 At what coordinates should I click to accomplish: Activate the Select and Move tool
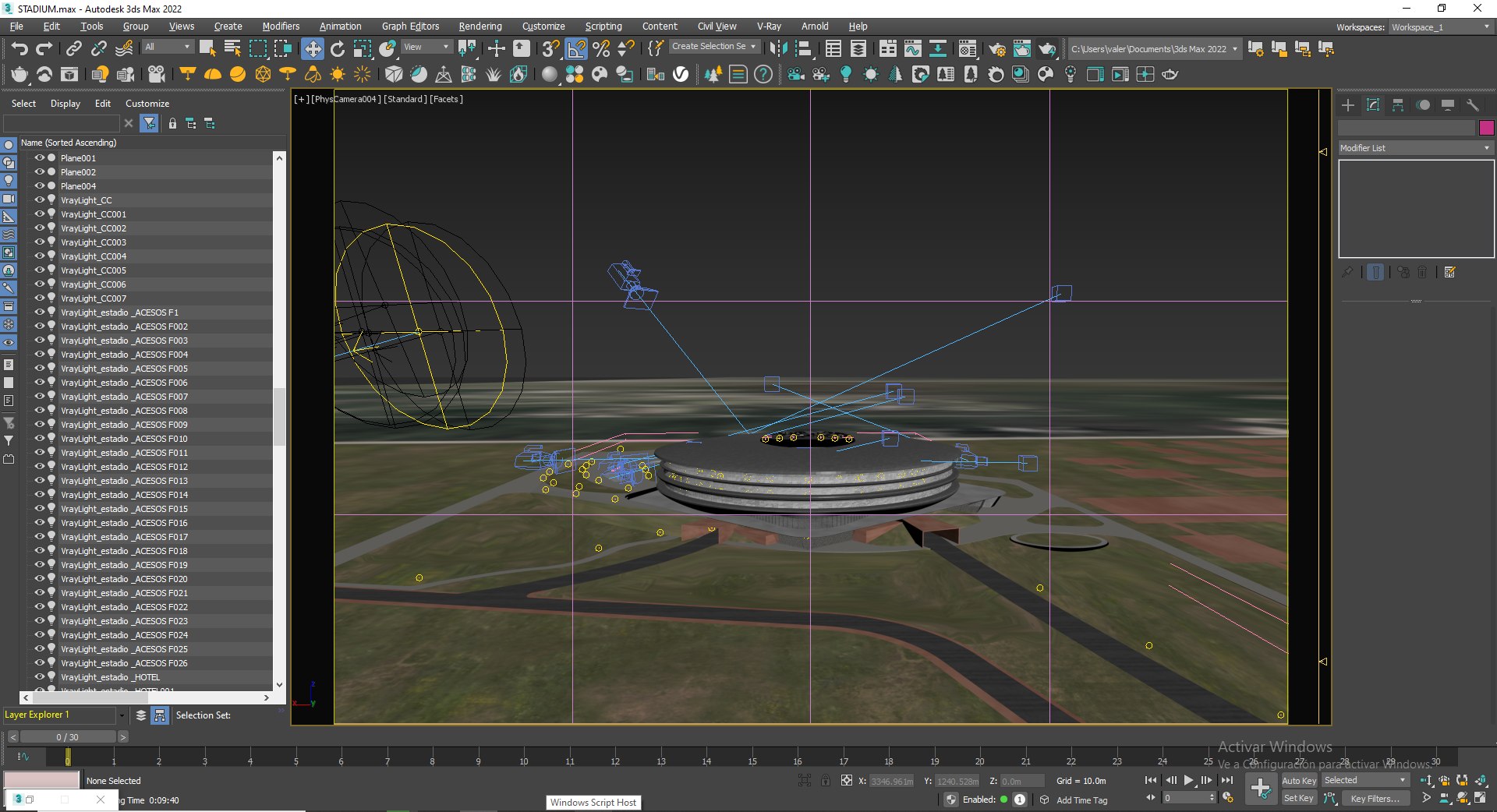coord(312,48)
